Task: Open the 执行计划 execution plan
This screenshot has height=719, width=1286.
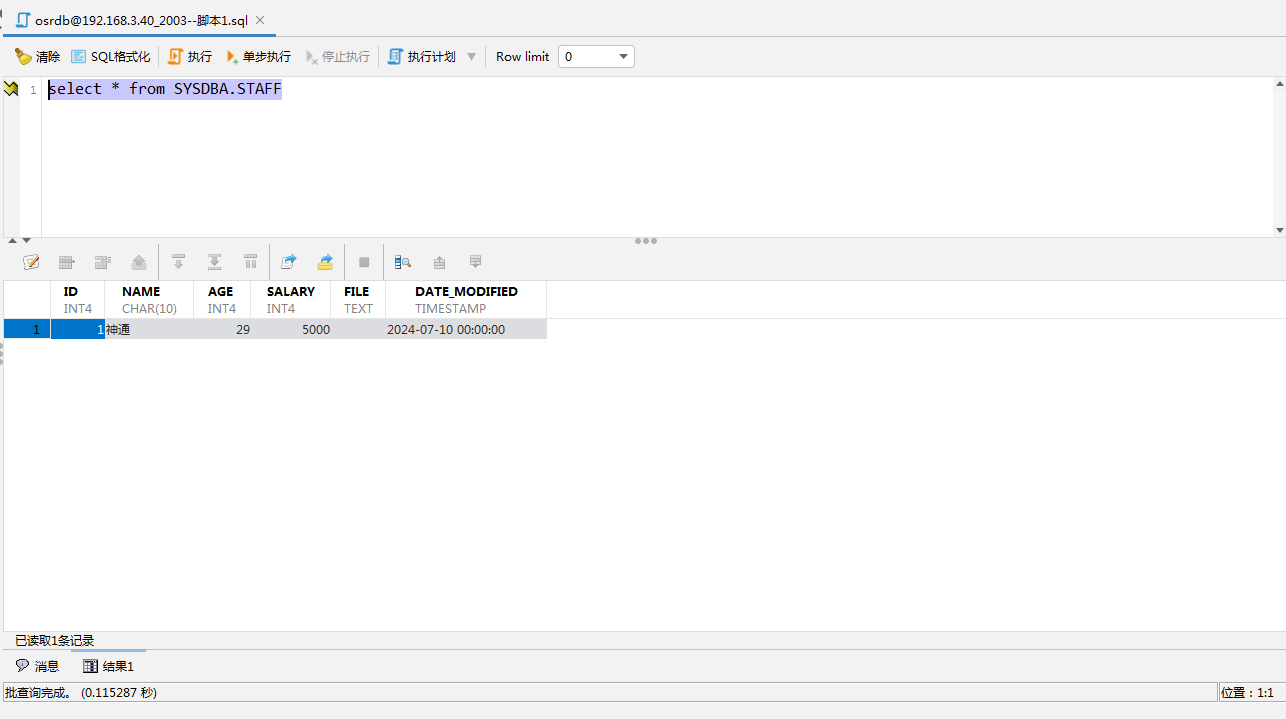Action: pyautogui.click(x=421, y=57)
